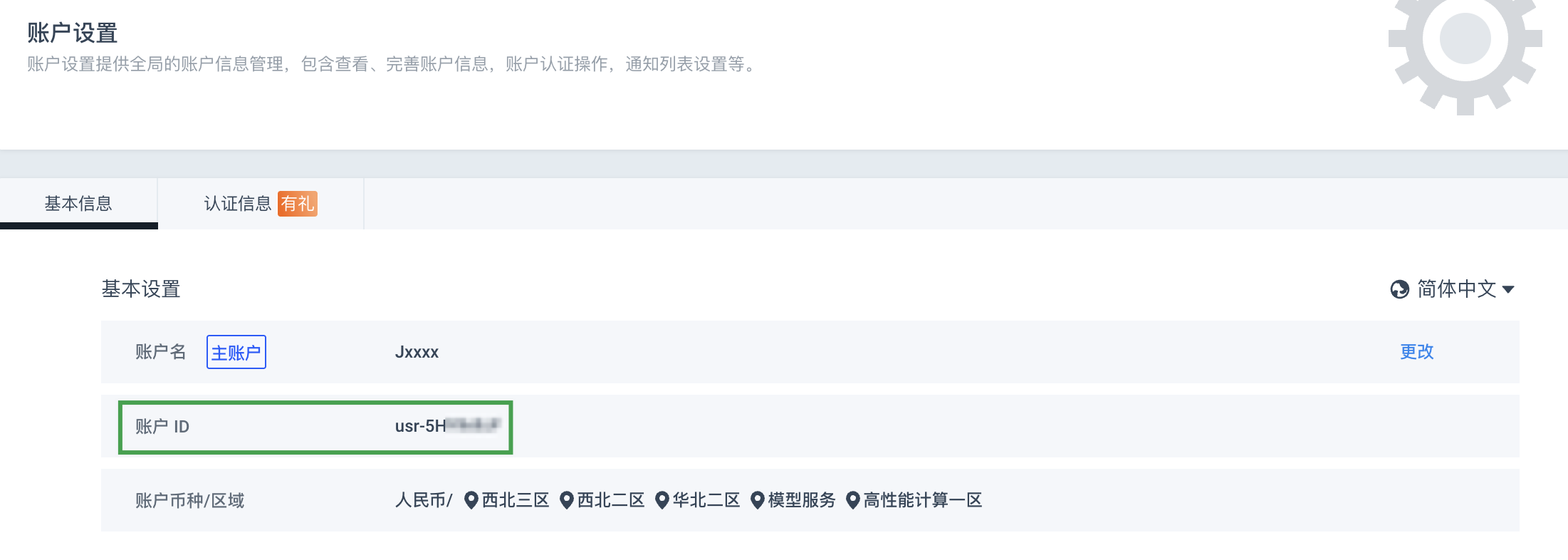Click the 更改 link for account name
The image size is (1568, 560).
click(1416, 352)
